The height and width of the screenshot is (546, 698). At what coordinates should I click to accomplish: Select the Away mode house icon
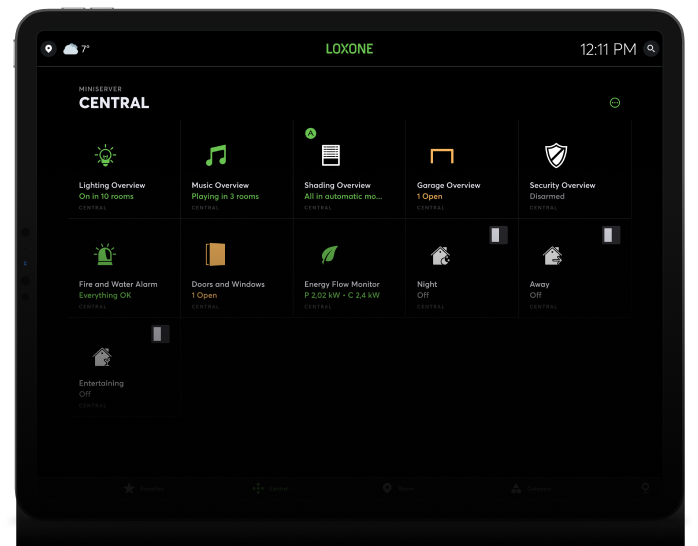553,255
